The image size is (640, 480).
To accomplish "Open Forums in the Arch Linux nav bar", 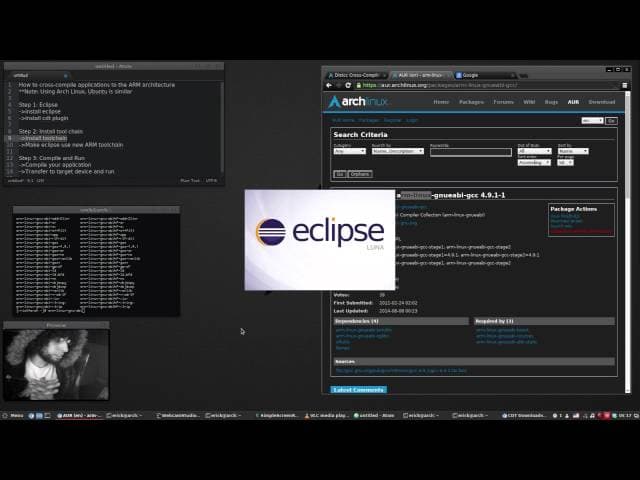I will pos(504,102).
